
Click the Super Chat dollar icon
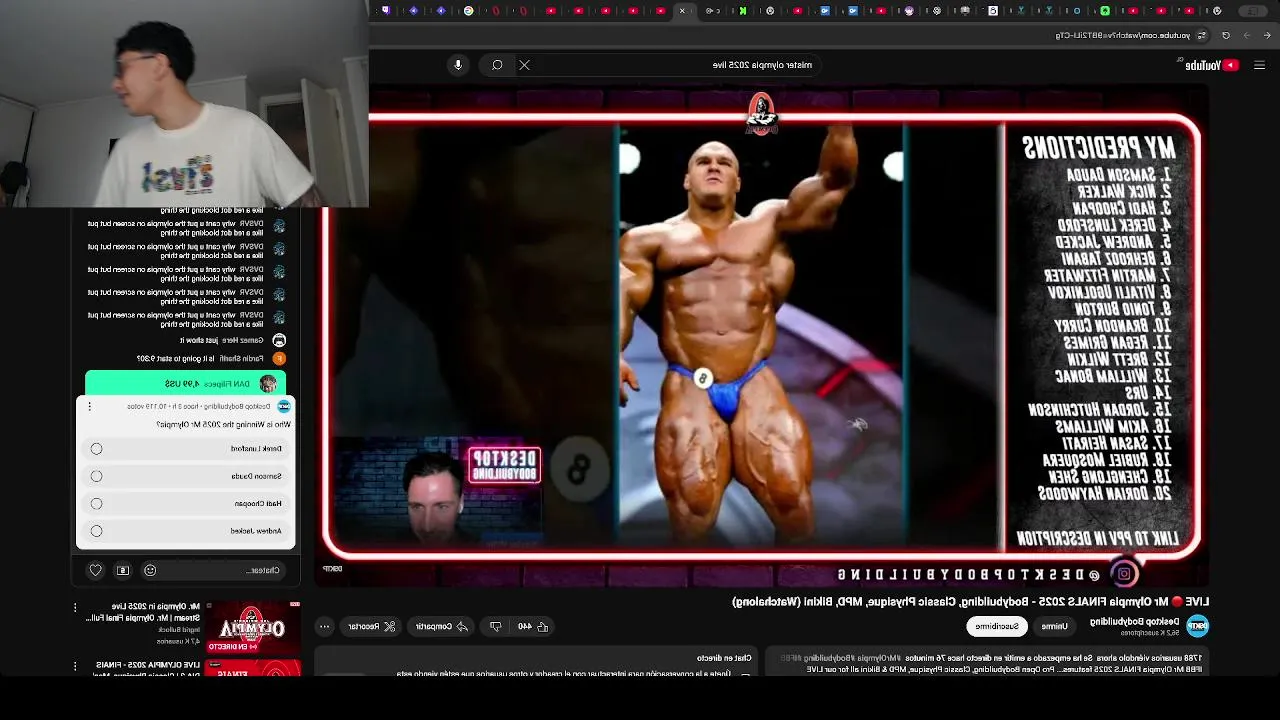123,570
